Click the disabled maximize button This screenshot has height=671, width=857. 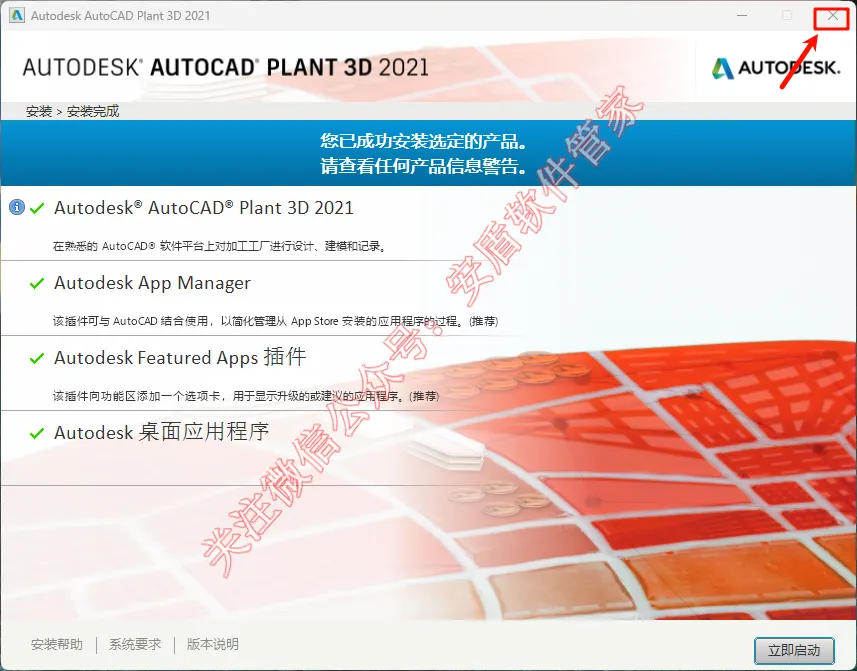(x=787, y=16)
